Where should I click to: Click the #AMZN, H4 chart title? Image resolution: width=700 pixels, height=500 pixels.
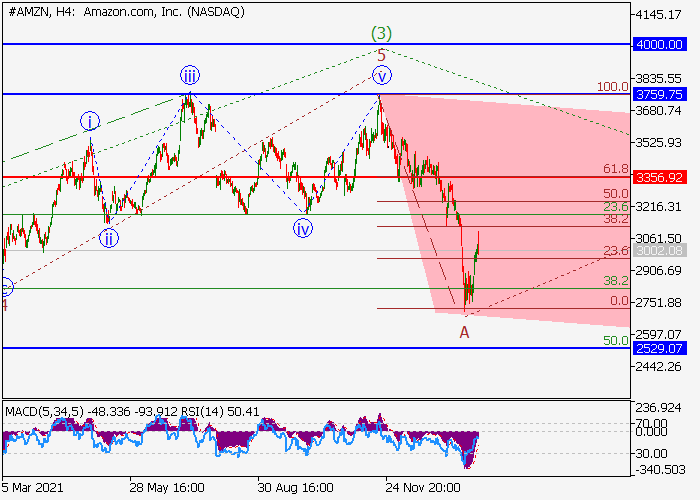tap(126, 12)
